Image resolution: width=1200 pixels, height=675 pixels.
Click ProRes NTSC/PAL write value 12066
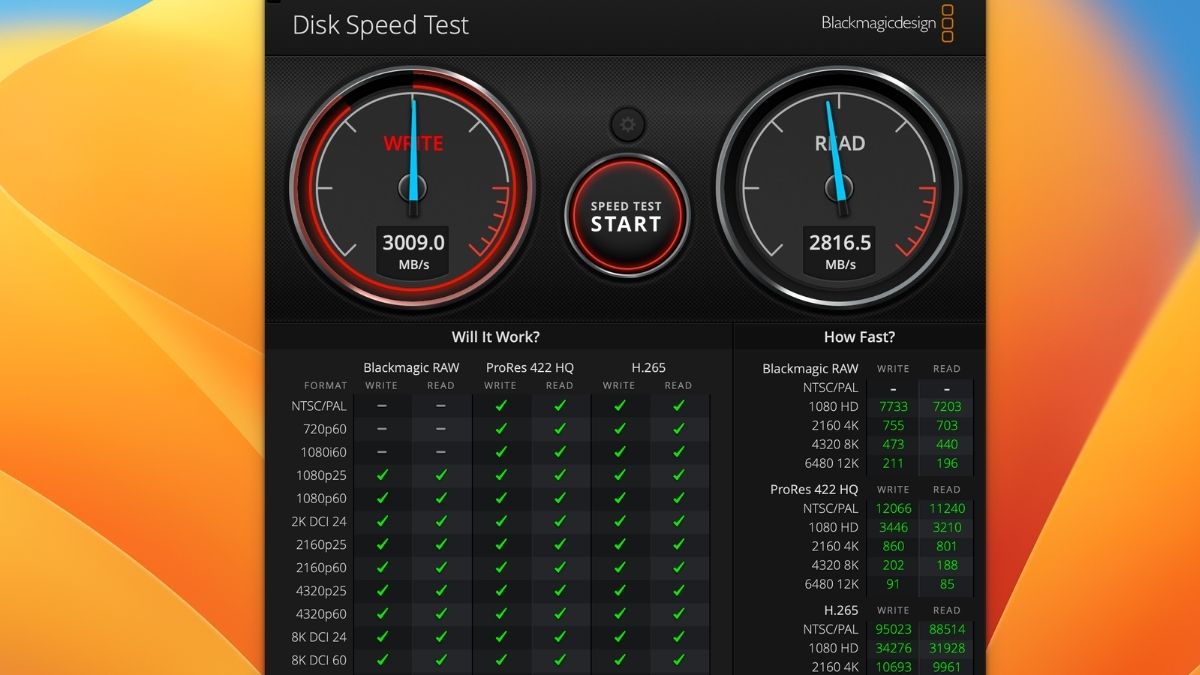point(893,508)
